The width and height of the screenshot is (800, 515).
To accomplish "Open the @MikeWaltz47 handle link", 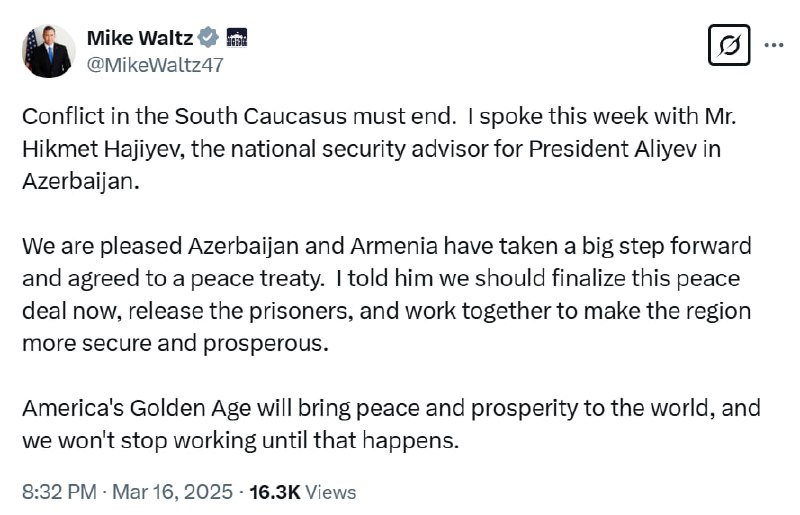I will [155, 65].
